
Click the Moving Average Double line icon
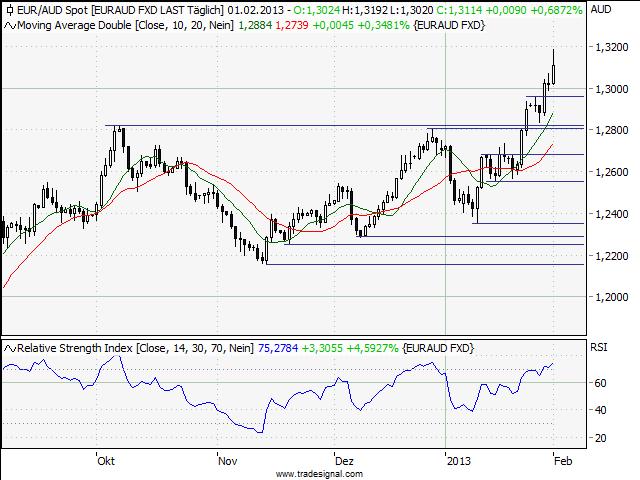[10, 24]
